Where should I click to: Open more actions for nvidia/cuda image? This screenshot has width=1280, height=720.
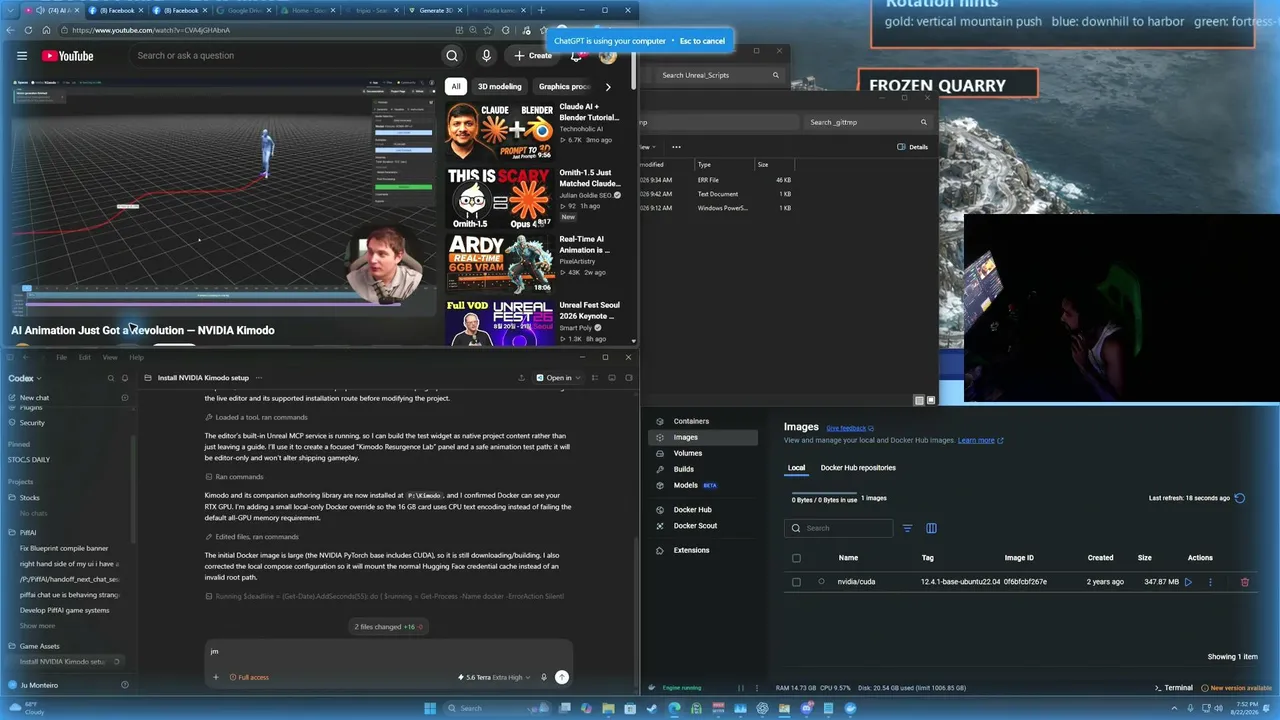click(1210, 582)
